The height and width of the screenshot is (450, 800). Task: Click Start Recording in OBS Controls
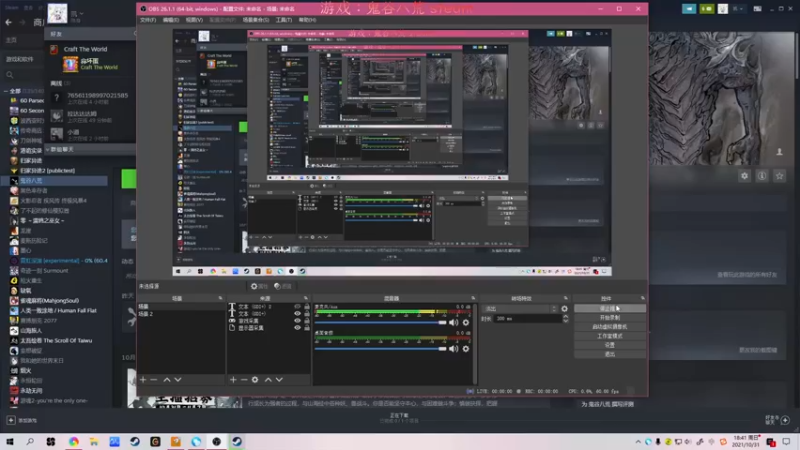point(610,318)
